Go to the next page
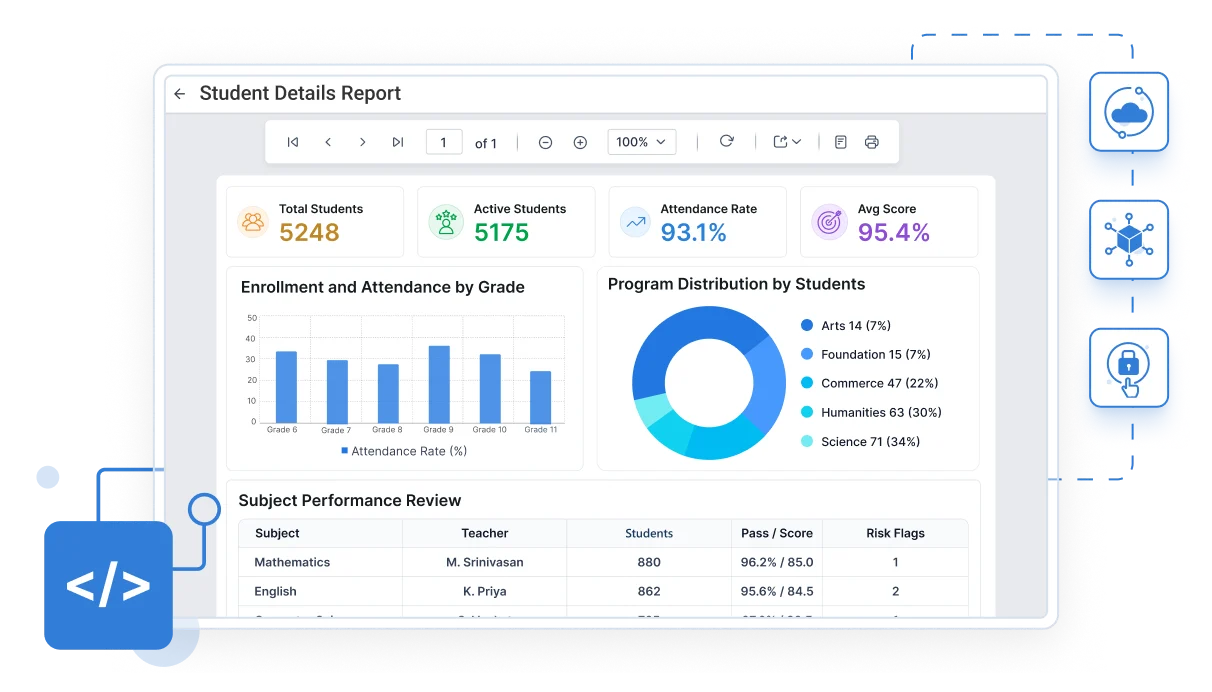Screen dimensions: 1212x692 click(x=362, y=142)
